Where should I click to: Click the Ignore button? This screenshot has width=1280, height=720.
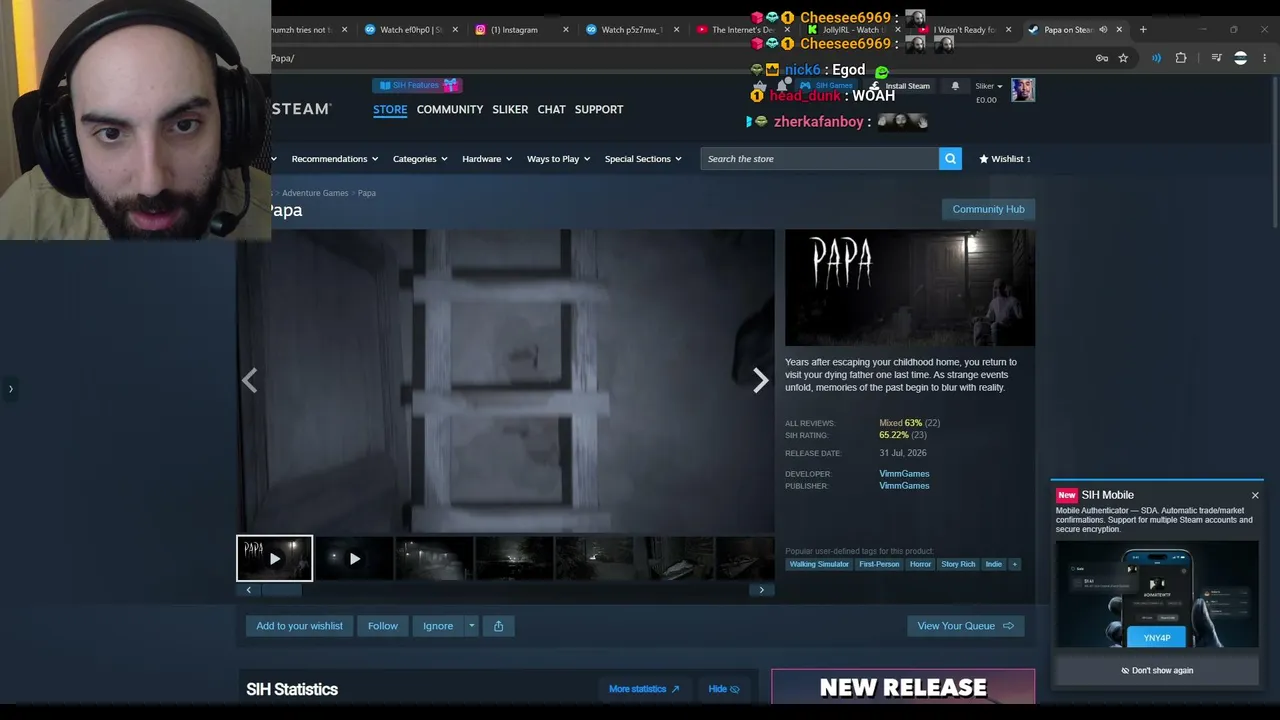point(438,626)
